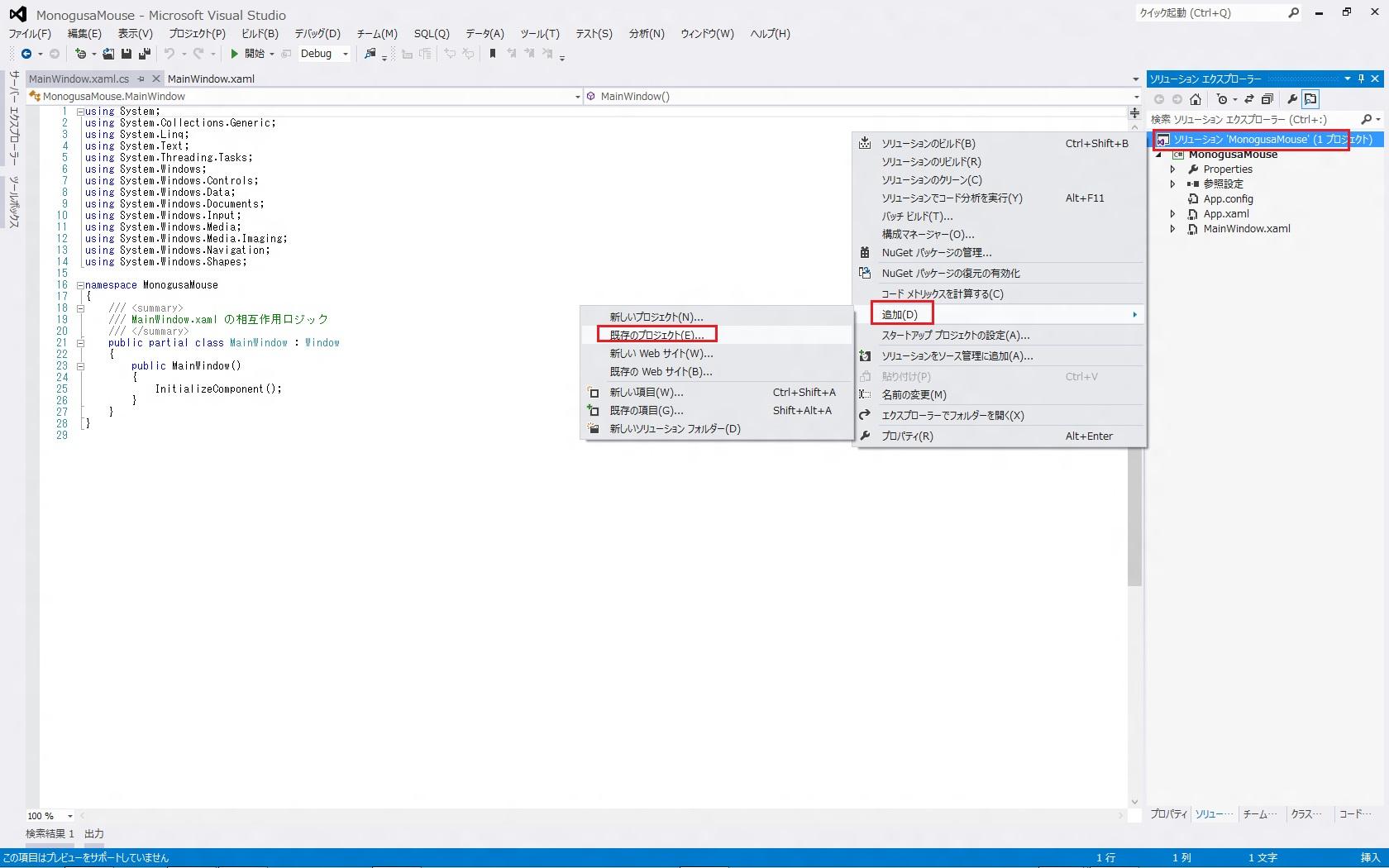
Task: Click the Sync with Active Document icon
Action: coord(1248,99)
